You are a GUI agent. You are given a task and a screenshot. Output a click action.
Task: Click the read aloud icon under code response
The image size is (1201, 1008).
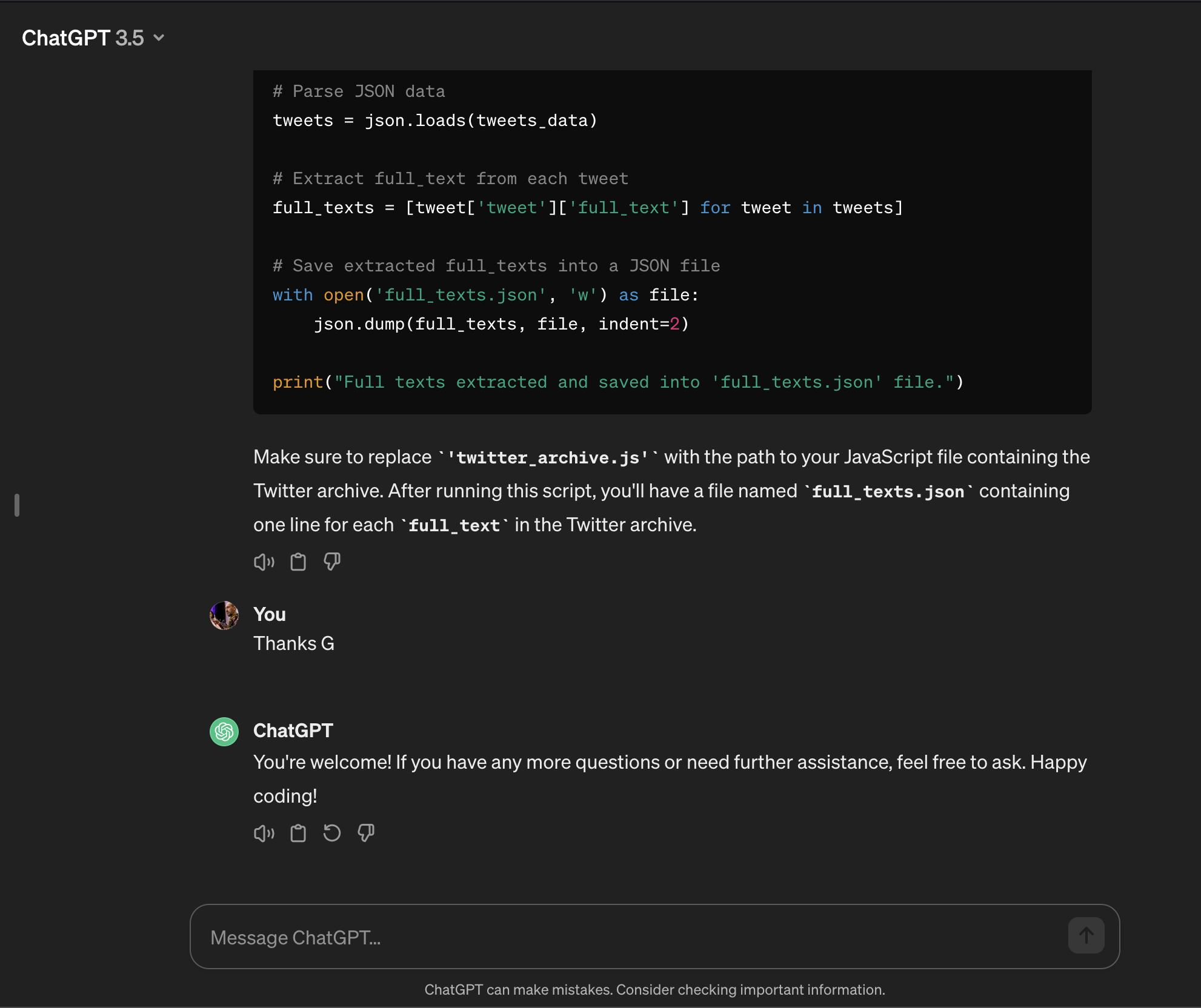point(264,562)
